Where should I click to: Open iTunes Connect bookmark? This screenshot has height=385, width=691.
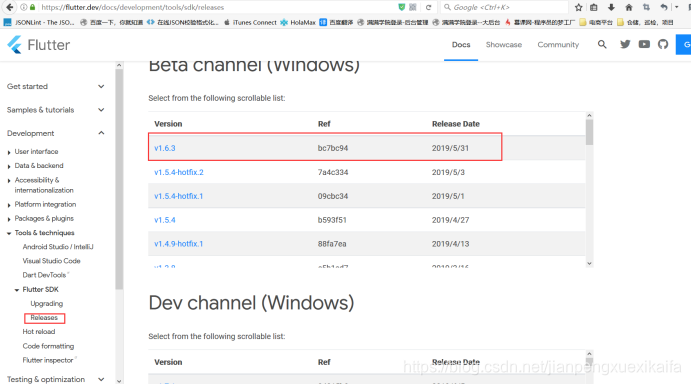click(x=250, y=22)
